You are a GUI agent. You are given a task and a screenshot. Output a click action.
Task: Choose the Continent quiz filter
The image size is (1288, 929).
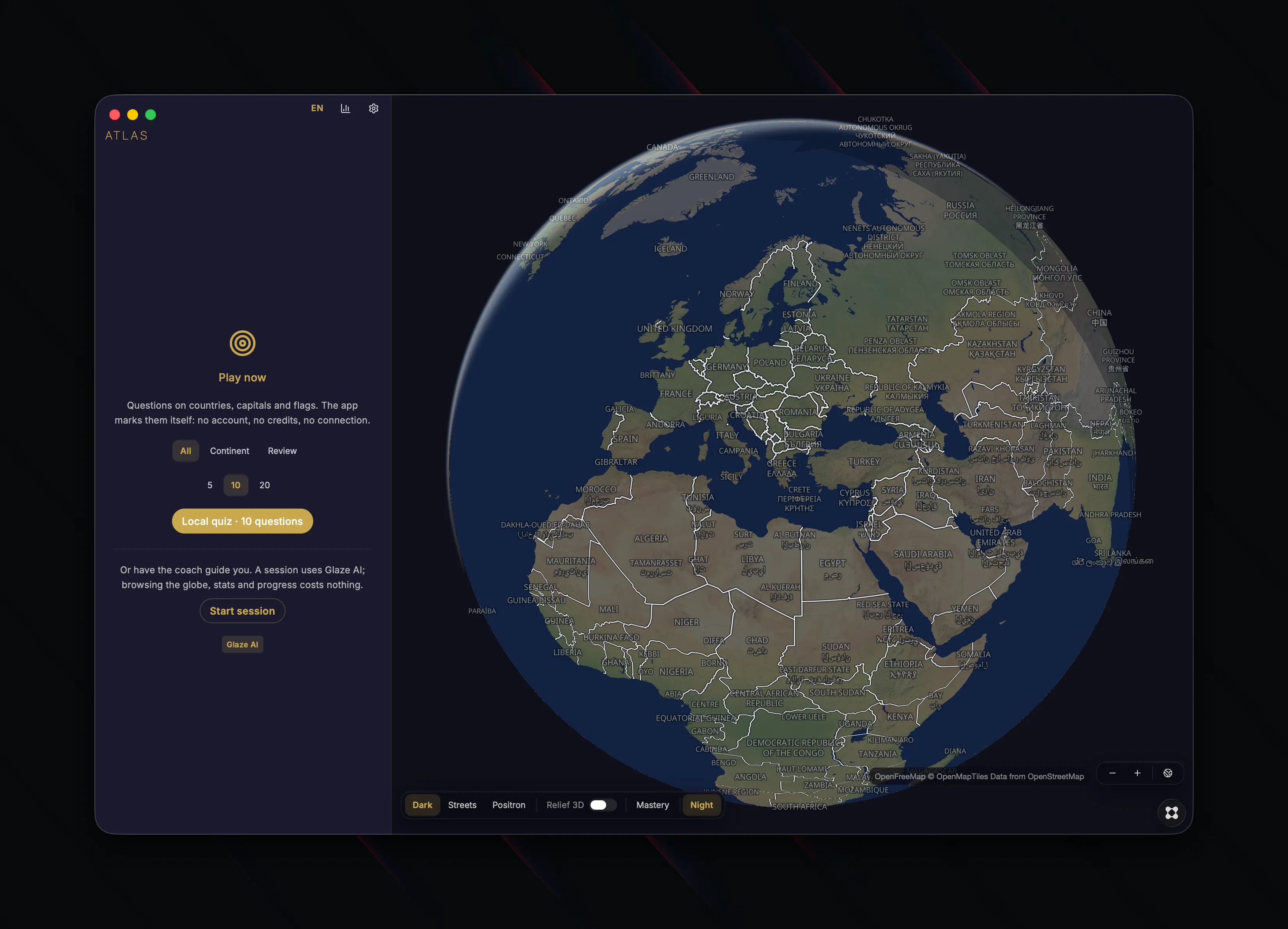(x=229, y=451)
